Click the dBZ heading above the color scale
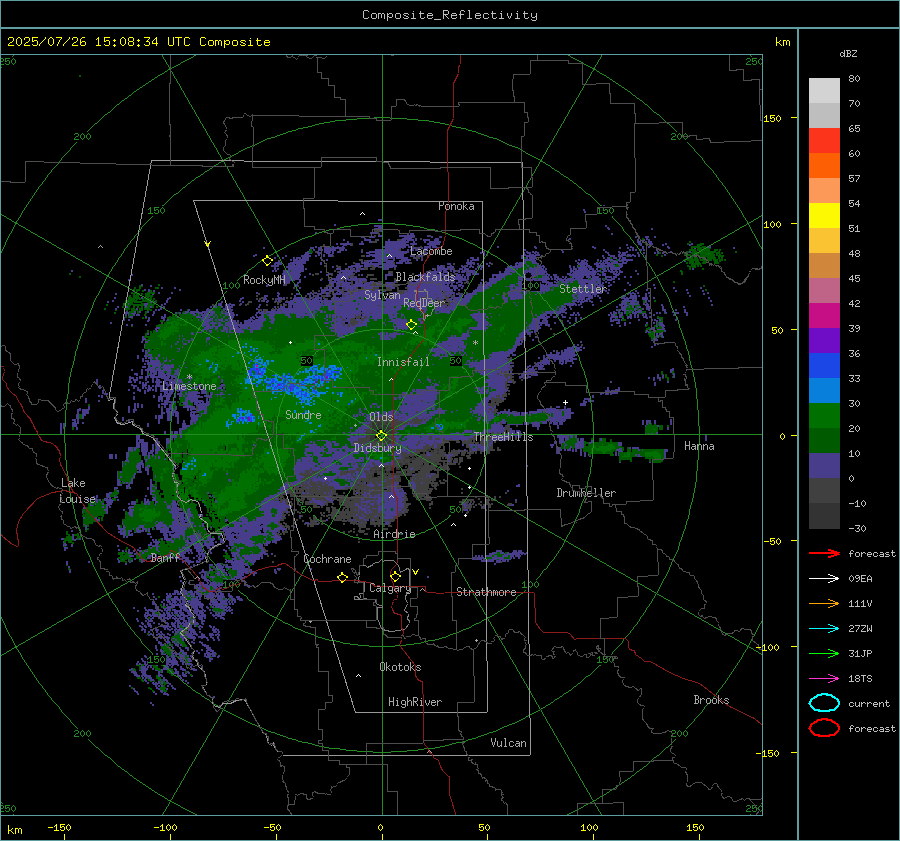Image resolution: width=900 pixels, height=841 pixels. pyautogui.click(x=848, y=54)
